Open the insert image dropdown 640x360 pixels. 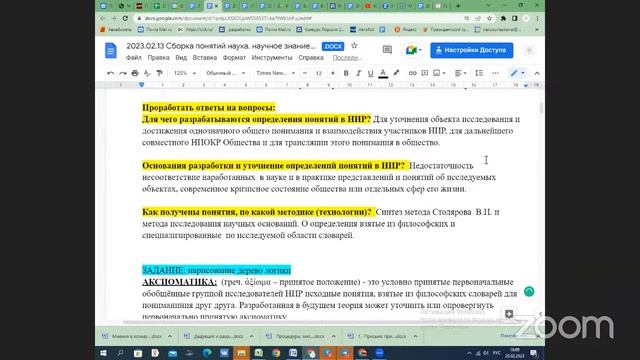(x=439, y=73)
